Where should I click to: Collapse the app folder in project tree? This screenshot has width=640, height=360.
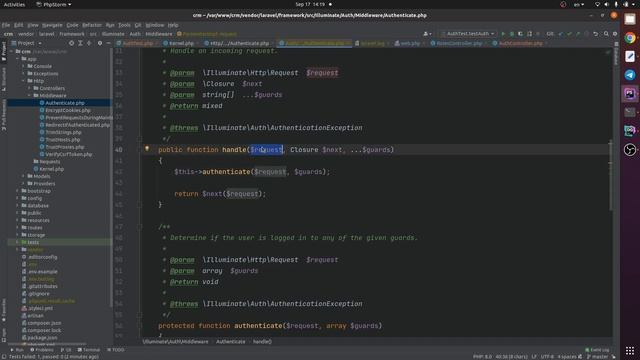18,59
